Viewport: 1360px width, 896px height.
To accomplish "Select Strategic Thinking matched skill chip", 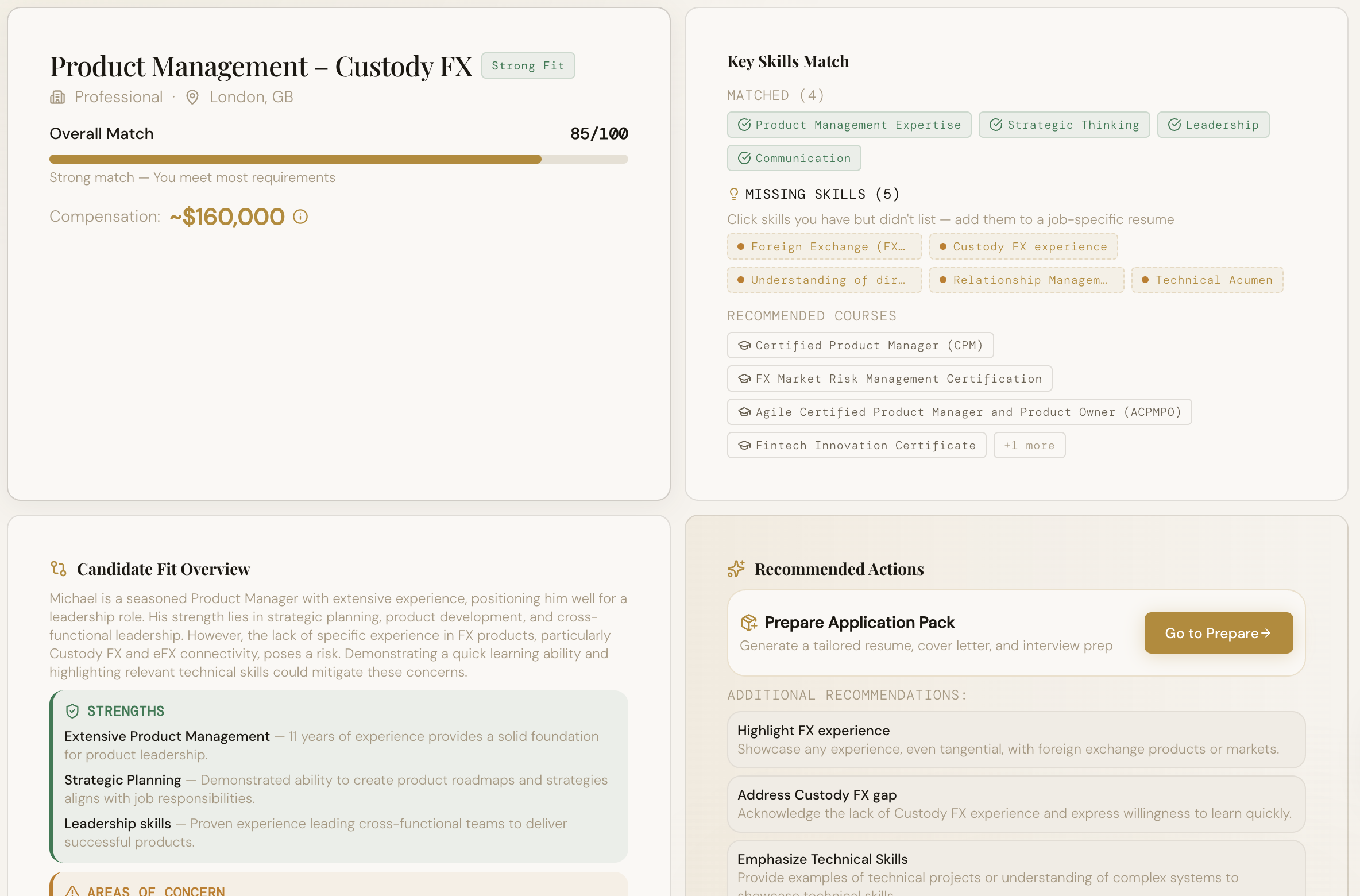I will (1064, 125).
